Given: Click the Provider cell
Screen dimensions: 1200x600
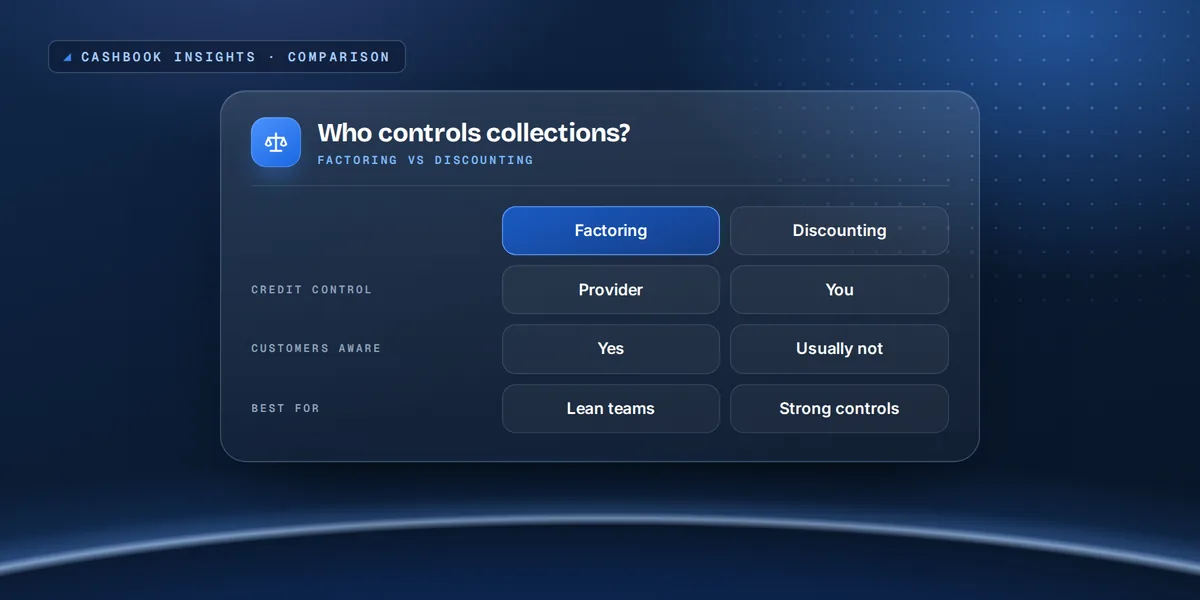Looking at the screenshot, I should (x=611, y=290).
